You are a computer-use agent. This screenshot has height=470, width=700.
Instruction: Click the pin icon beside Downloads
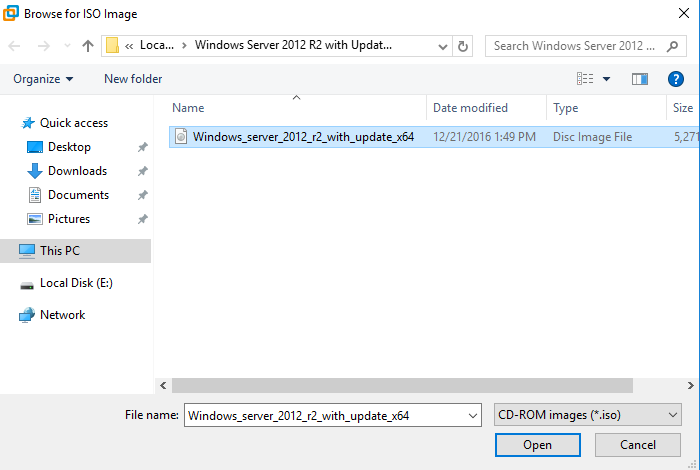point(142,171)
